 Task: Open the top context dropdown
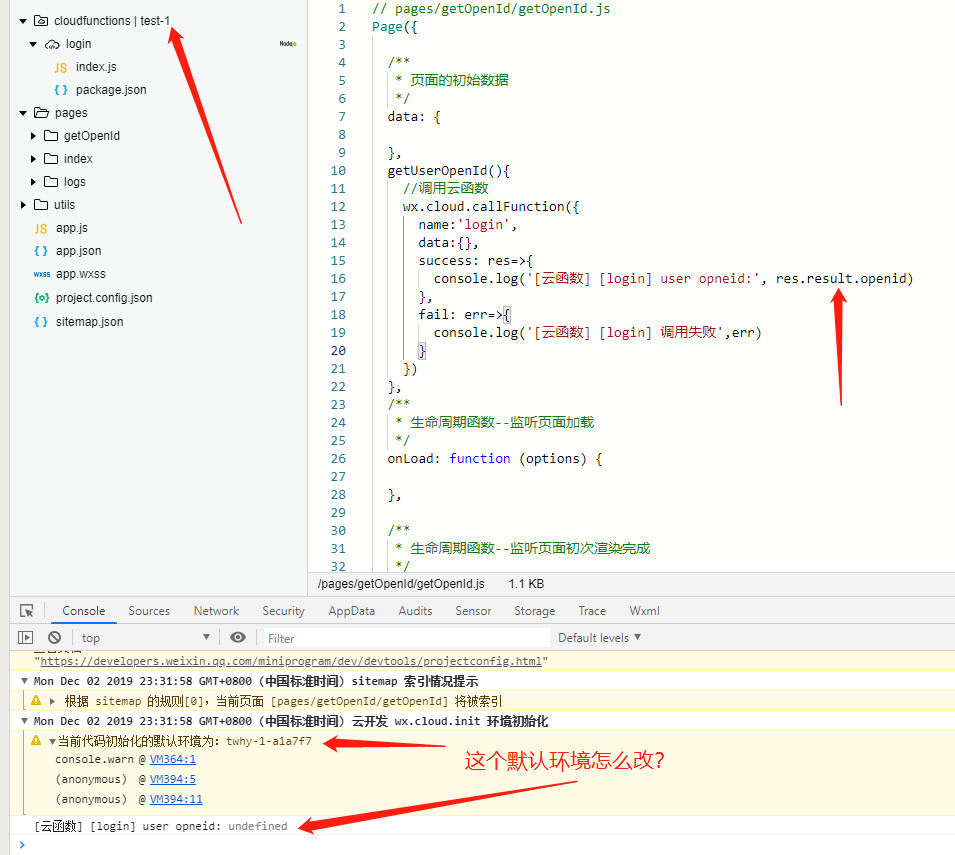coord(145,637)
